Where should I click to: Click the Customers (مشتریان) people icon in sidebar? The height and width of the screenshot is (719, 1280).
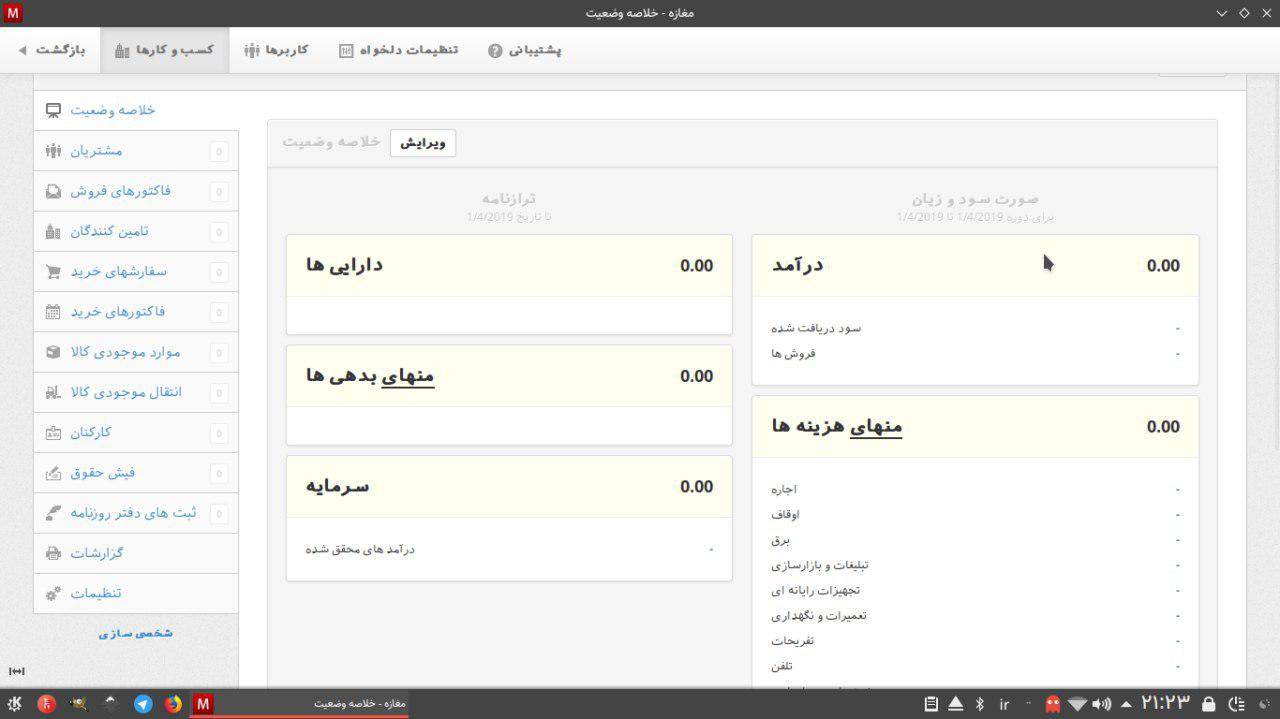(54, 151)
